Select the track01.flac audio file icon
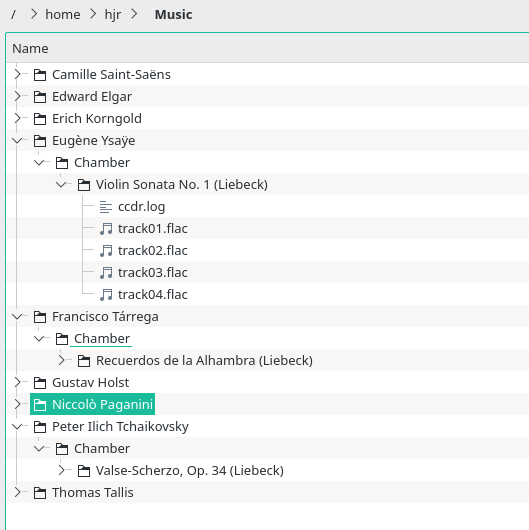Viewport: 529px width, 530px height. [x=106, y=229]
